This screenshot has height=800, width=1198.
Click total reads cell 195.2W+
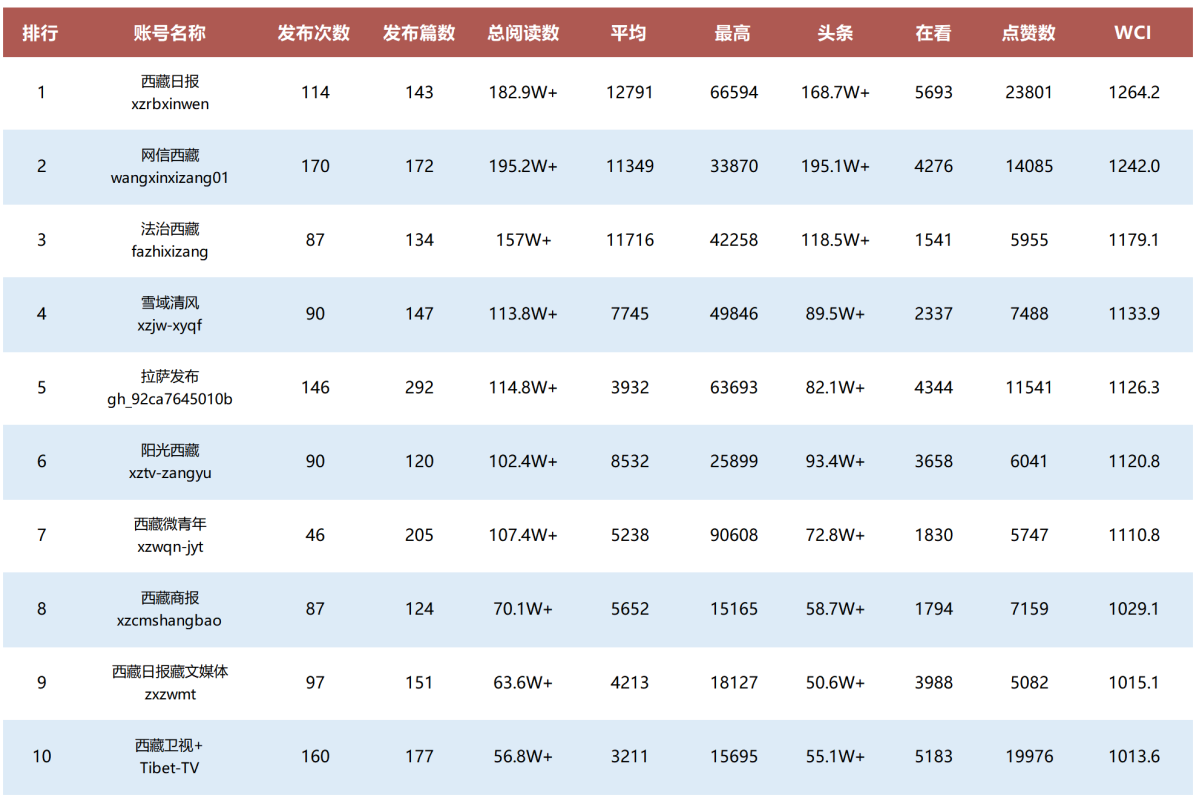(523, 167)
